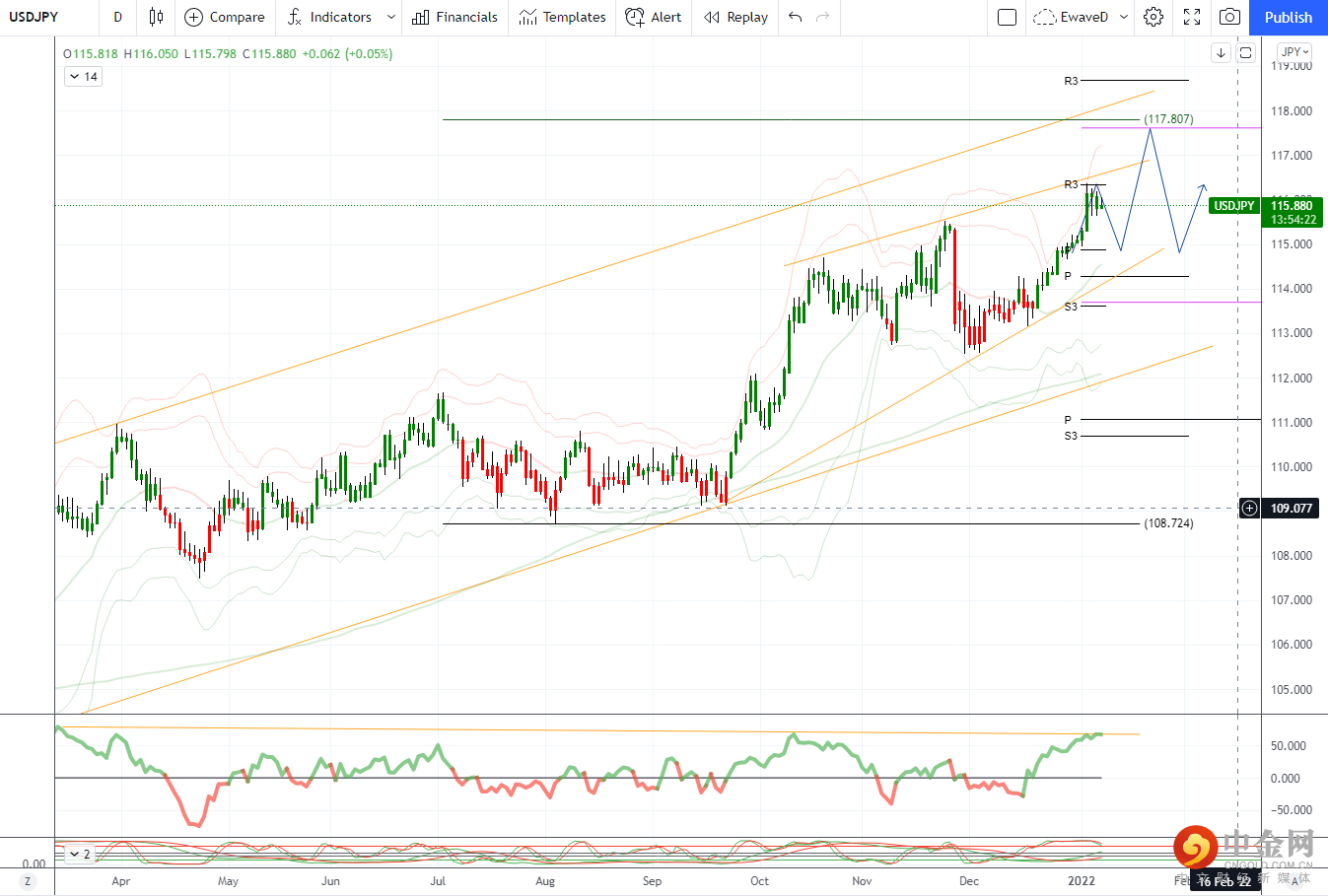Start bar Replay mode
The image size is (1328, 896).
click(x=735, y=17)
